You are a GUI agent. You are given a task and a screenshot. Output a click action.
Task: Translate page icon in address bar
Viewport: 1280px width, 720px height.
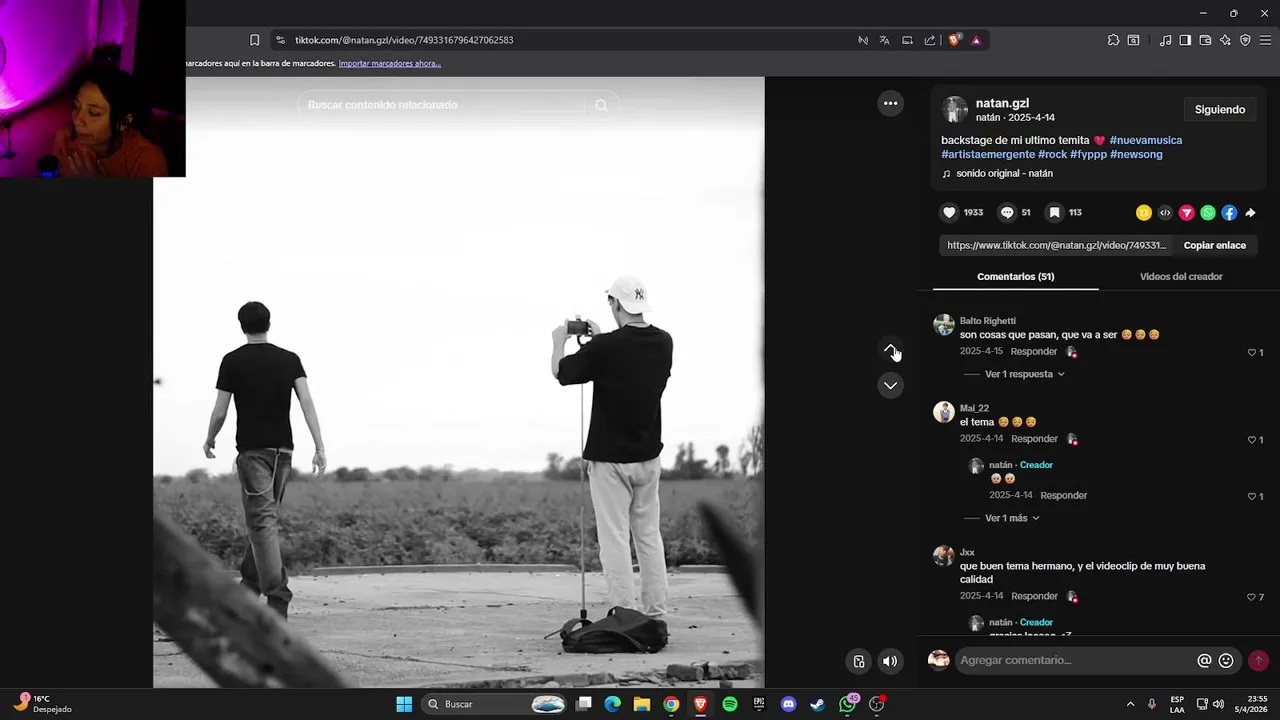pos(885,40)
